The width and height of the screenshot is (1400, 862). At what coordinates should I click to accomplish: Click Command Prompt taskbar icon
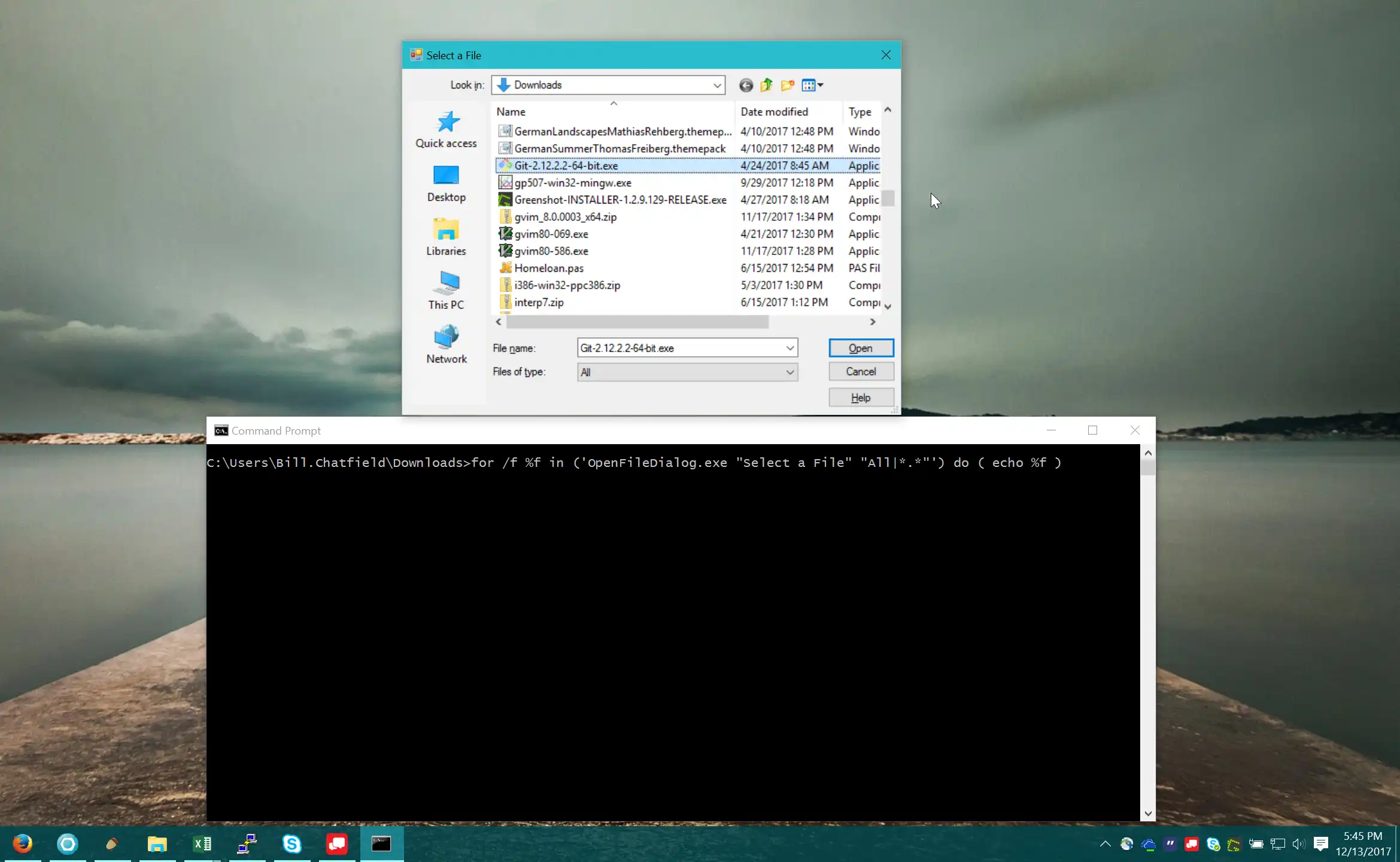click(381, 844)
